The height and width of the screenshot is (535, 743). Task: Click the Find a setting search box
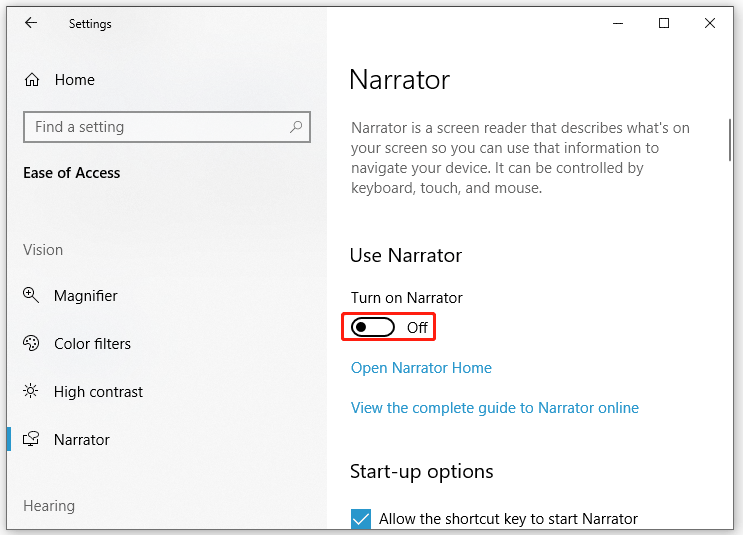[x=167, y=127]
